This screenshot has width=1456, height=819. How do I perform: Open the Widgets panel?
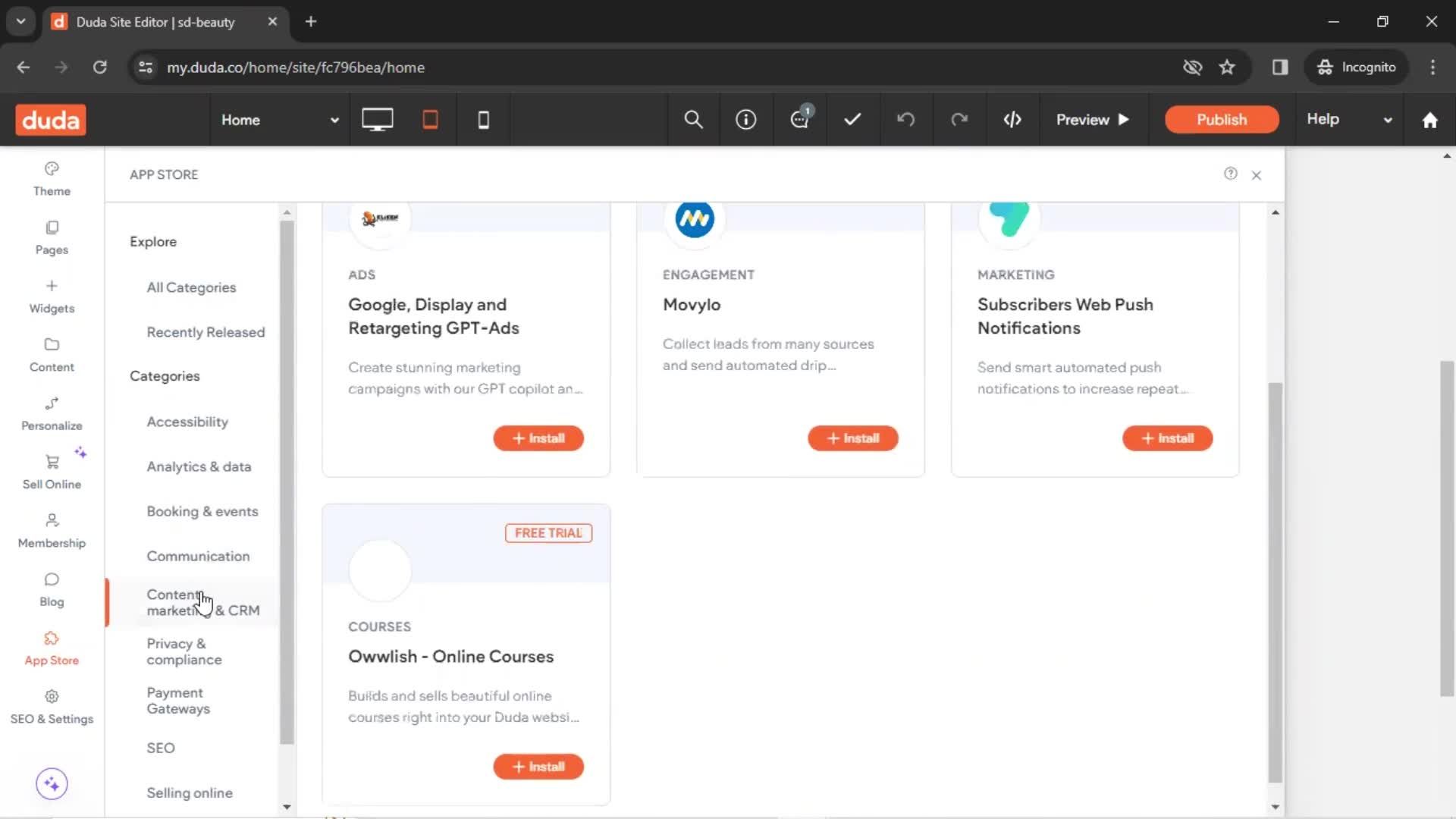52,296
